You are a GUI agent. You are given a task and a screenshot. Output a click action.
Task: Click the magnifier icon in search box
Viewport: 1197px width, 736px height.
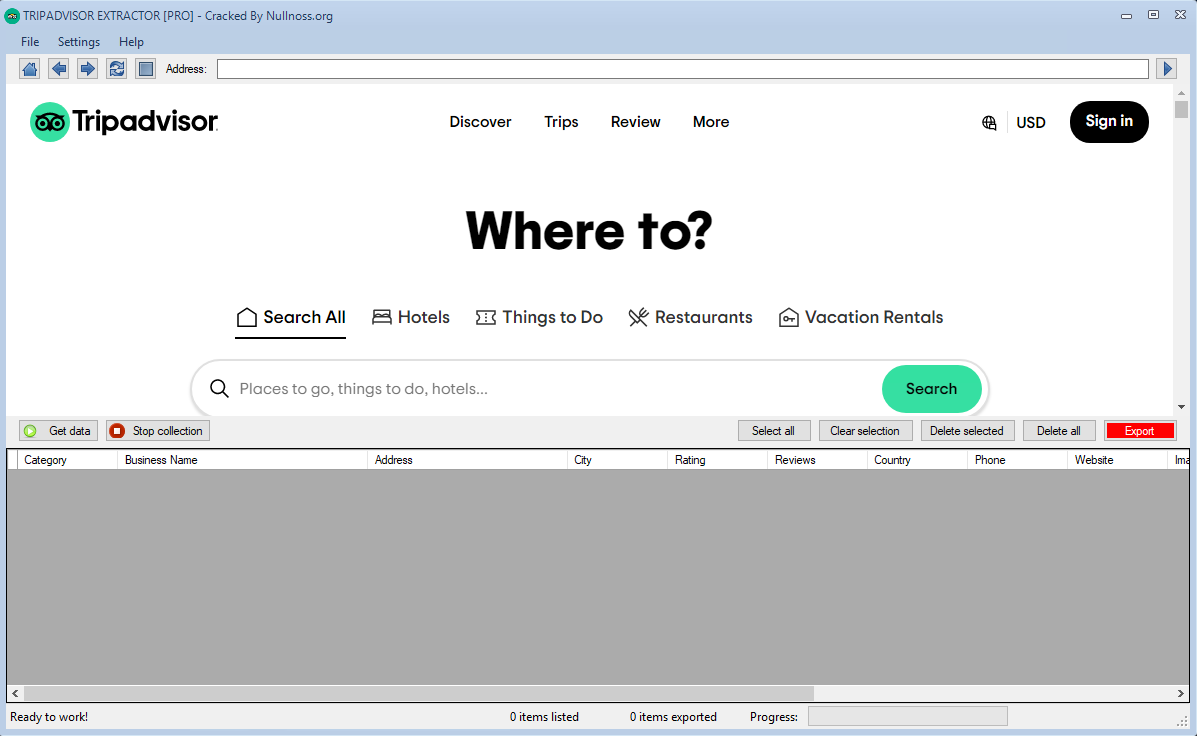point(219,389)
